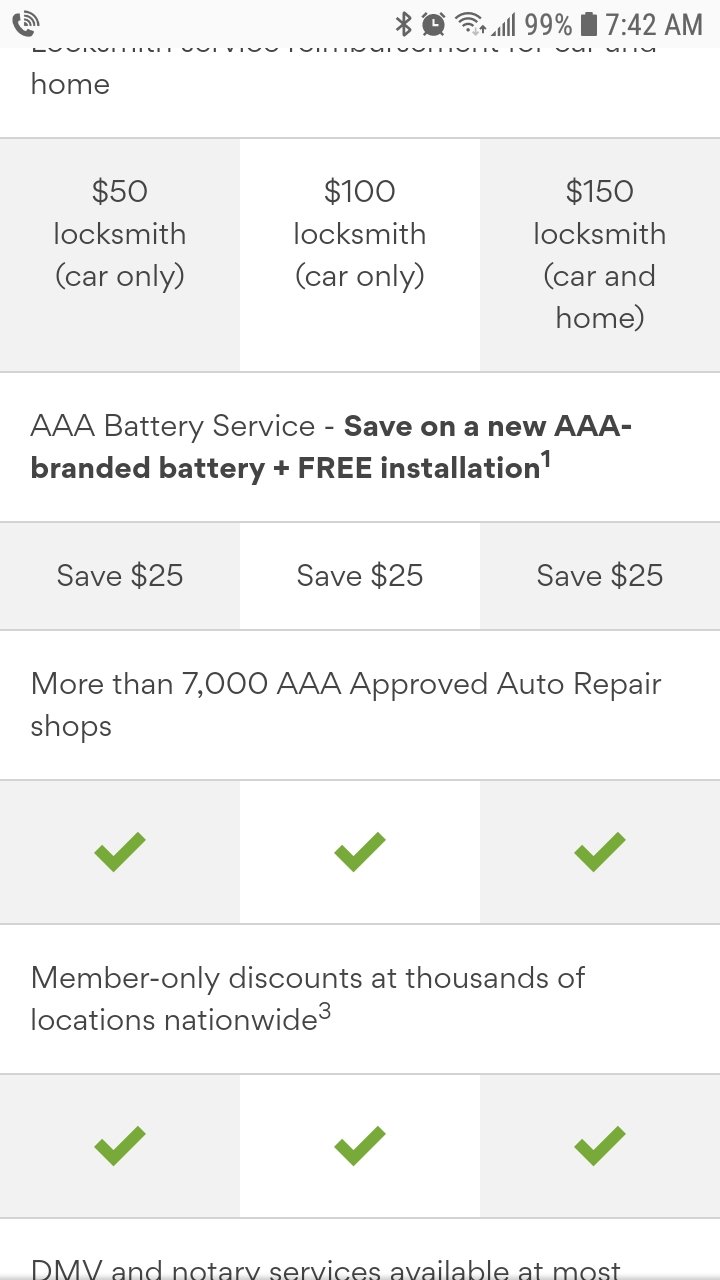
Task: Tap the AAA Battery Service footnote 1 superscript
Action: pyautogui.click(x=547, y=460)
